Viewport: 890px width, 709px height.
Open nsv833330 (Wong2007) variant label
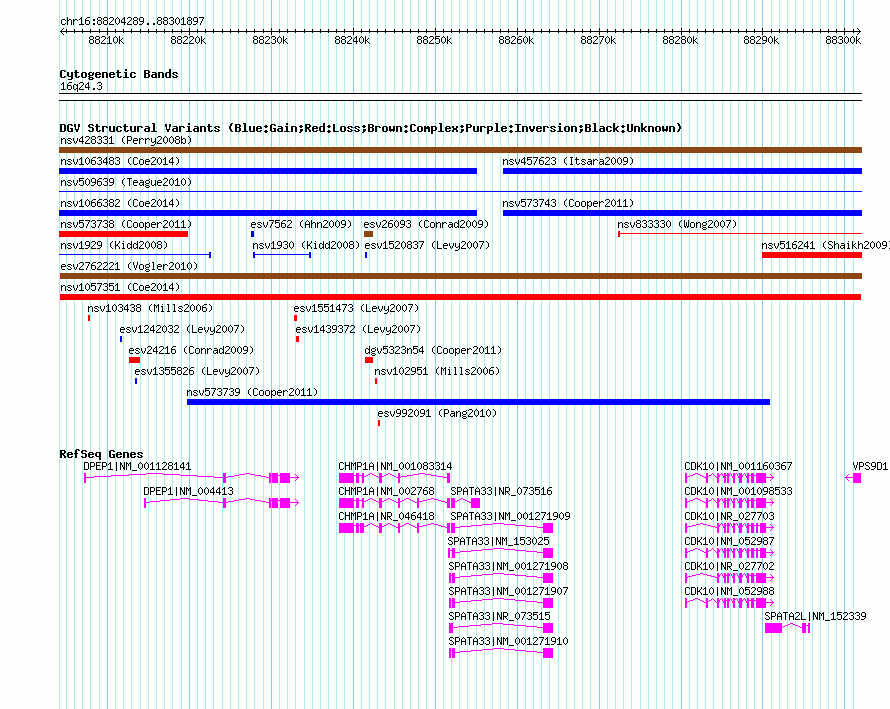677,224
